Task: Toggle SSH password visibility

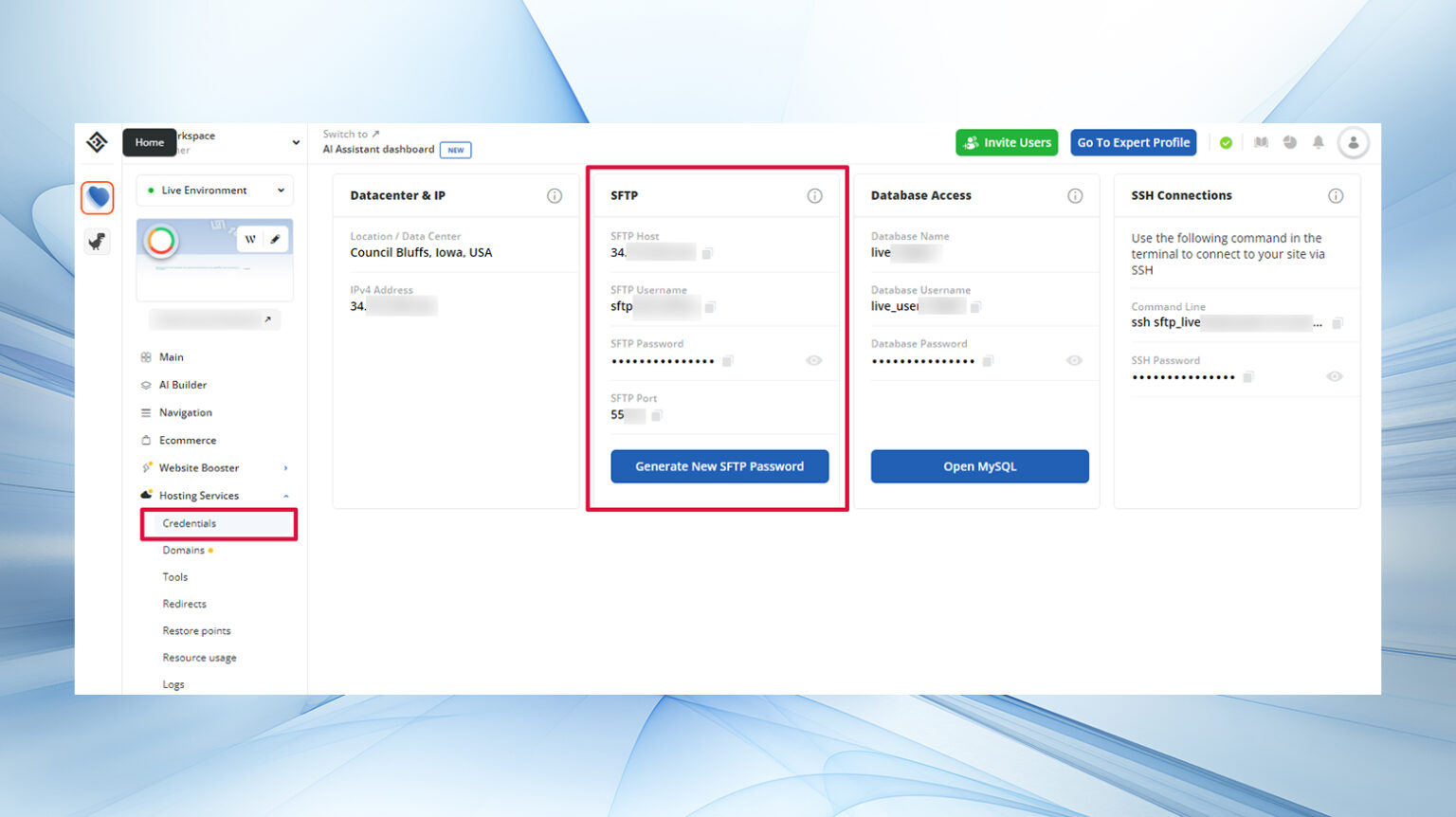Action: (1335, 377)
